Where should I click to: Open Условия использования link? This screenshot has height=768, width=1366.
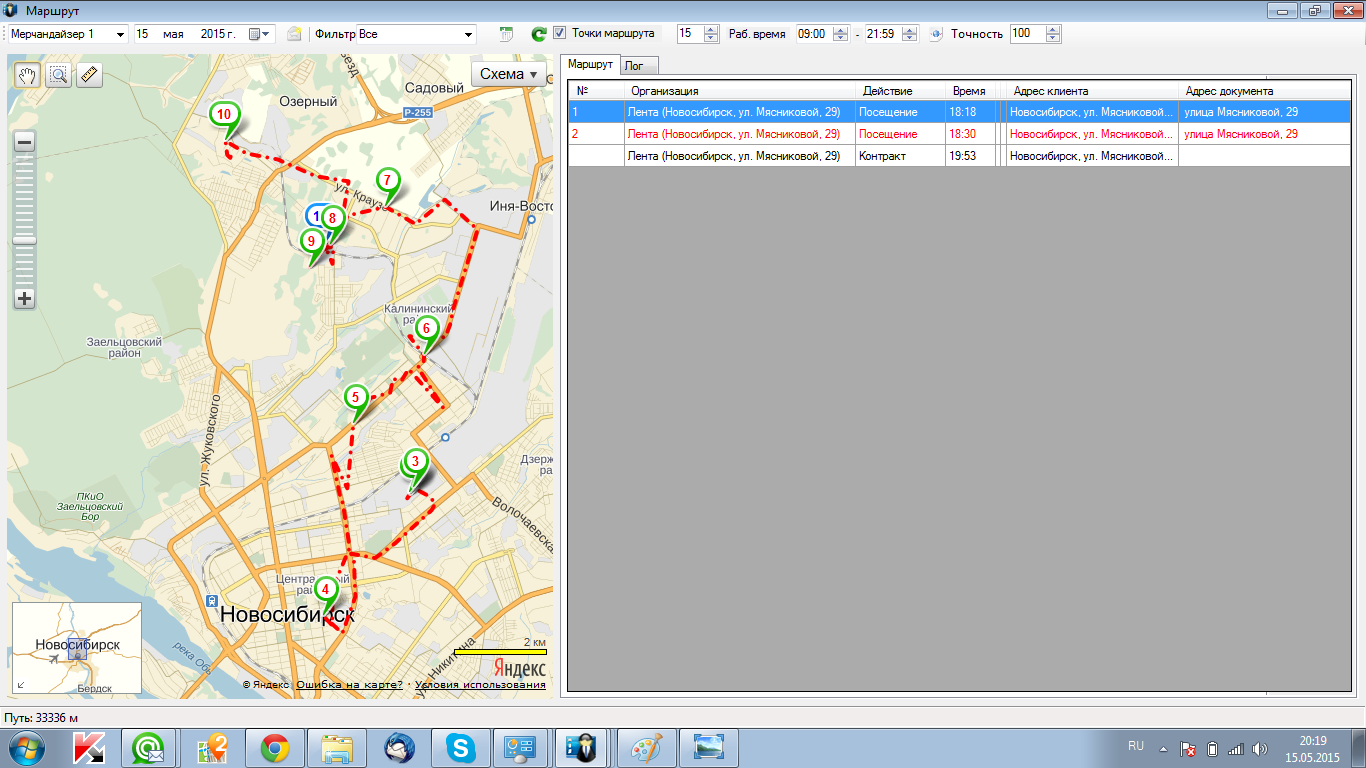(480, 685)
